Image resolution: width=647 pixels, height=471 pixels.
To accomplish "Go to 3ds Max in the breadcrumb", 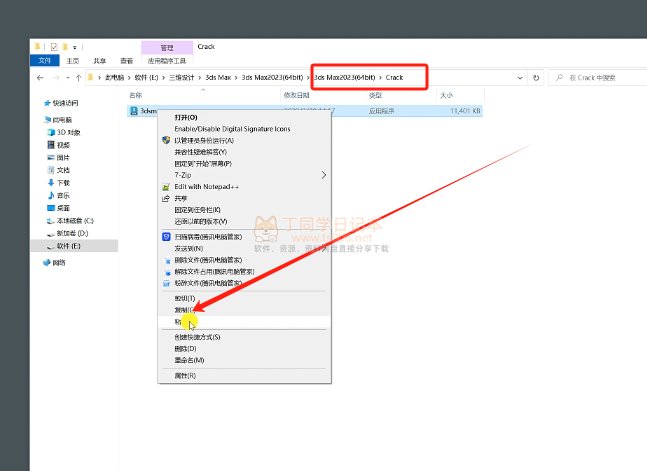I will (x=218, y=78).
